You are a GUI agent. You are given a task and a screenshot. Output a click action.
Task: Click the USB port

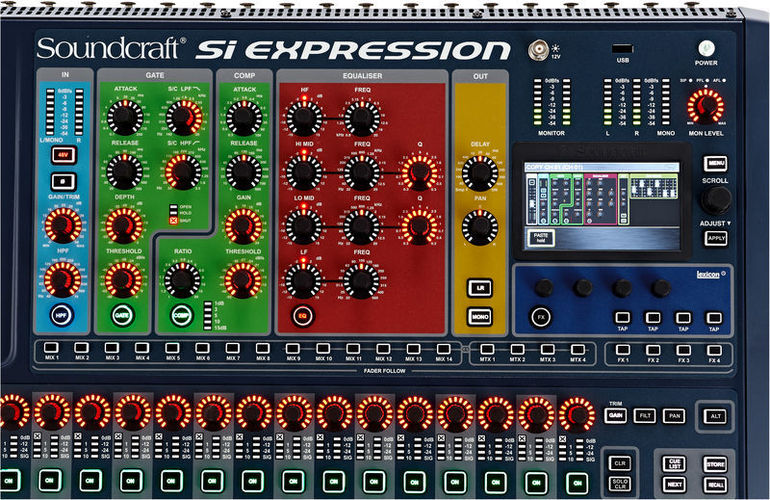tap(622, 49)
